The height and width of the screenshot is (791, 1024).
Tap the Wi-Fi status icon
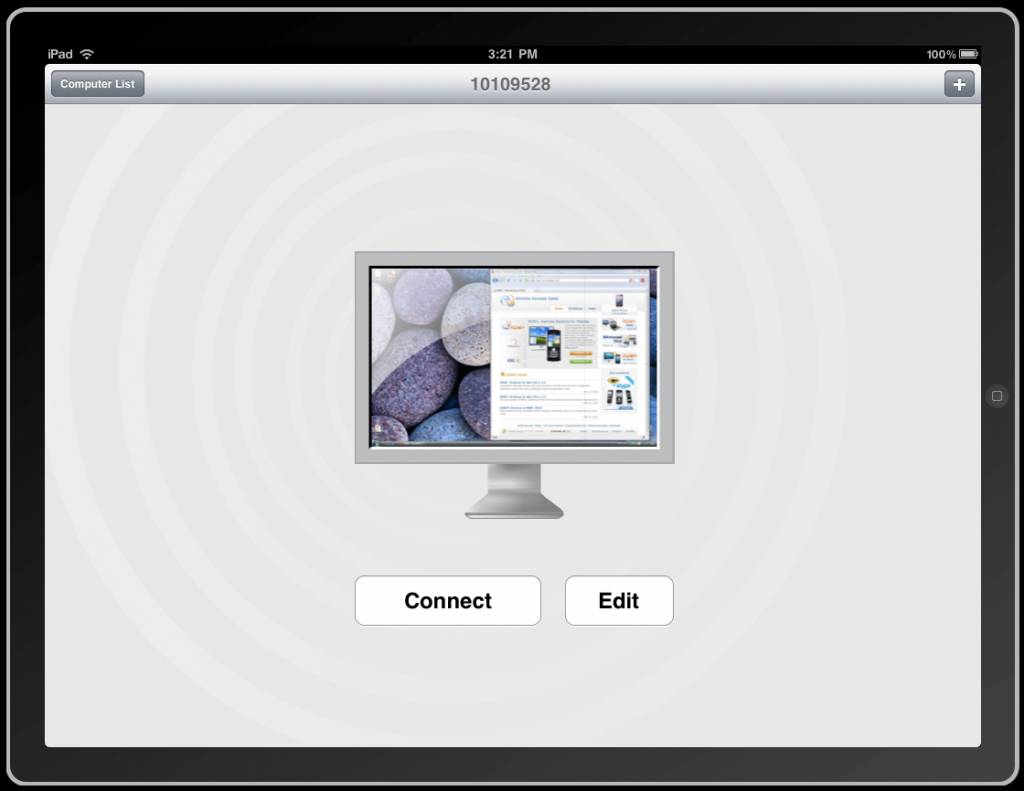click(87, 54)
